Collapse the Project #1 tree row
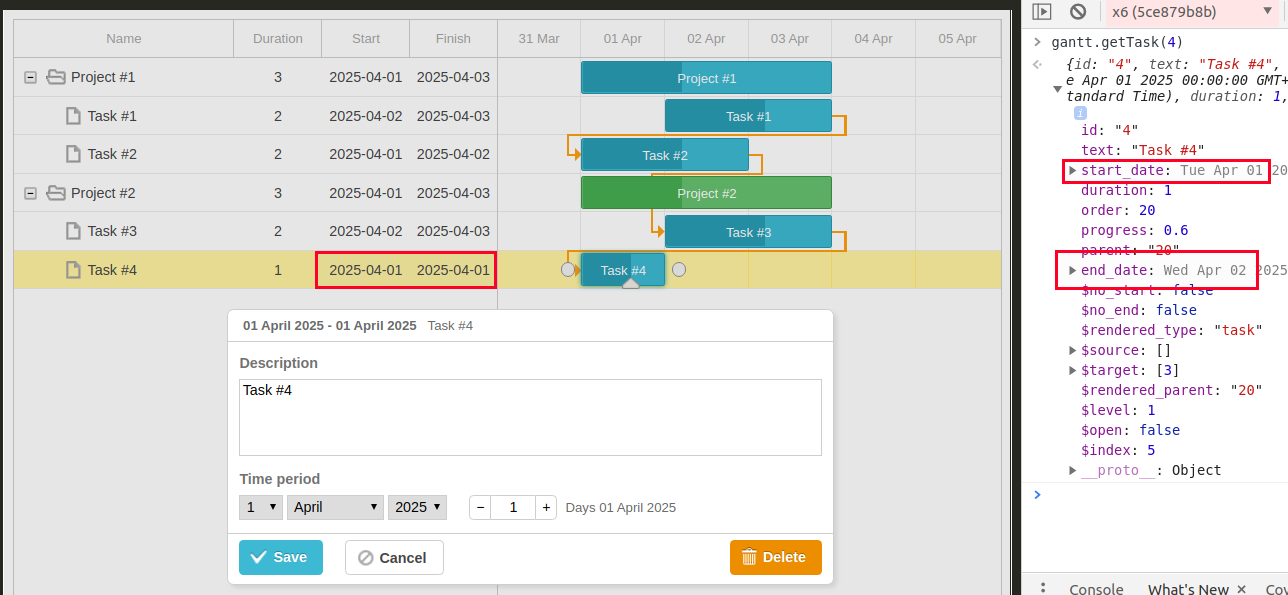The width and height of the screenshot is (1288, 595). coord(30,77)
